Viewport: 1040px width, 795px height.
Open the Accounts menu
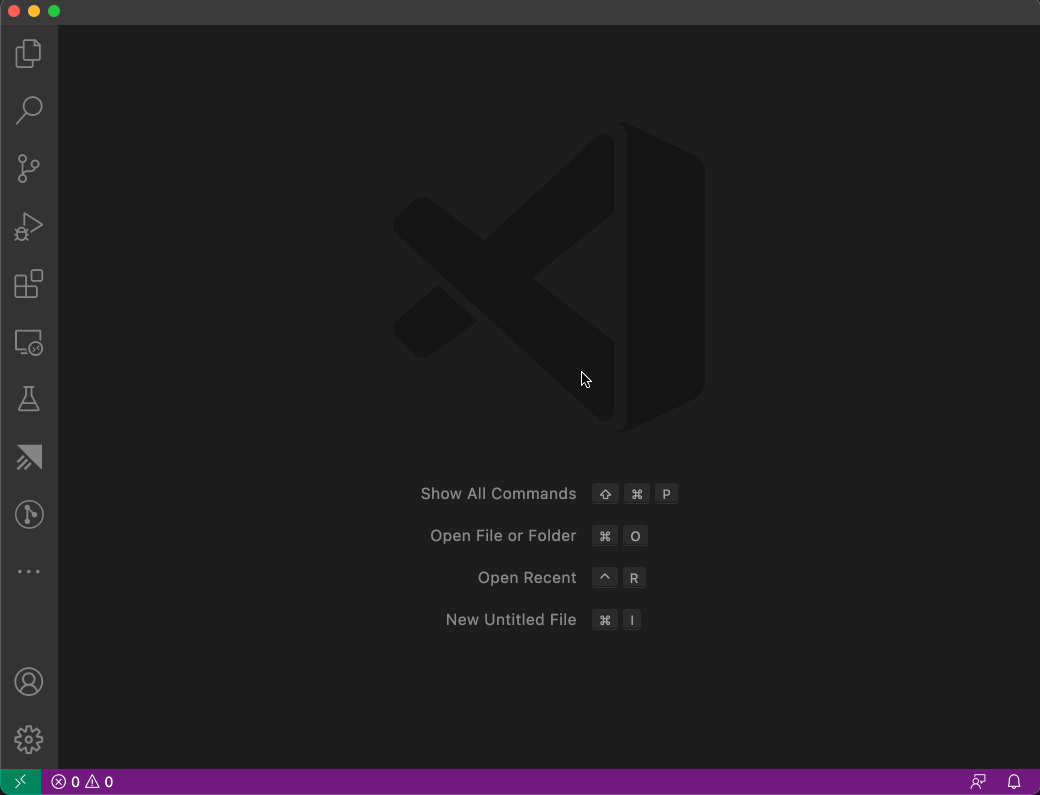(29, 682)
